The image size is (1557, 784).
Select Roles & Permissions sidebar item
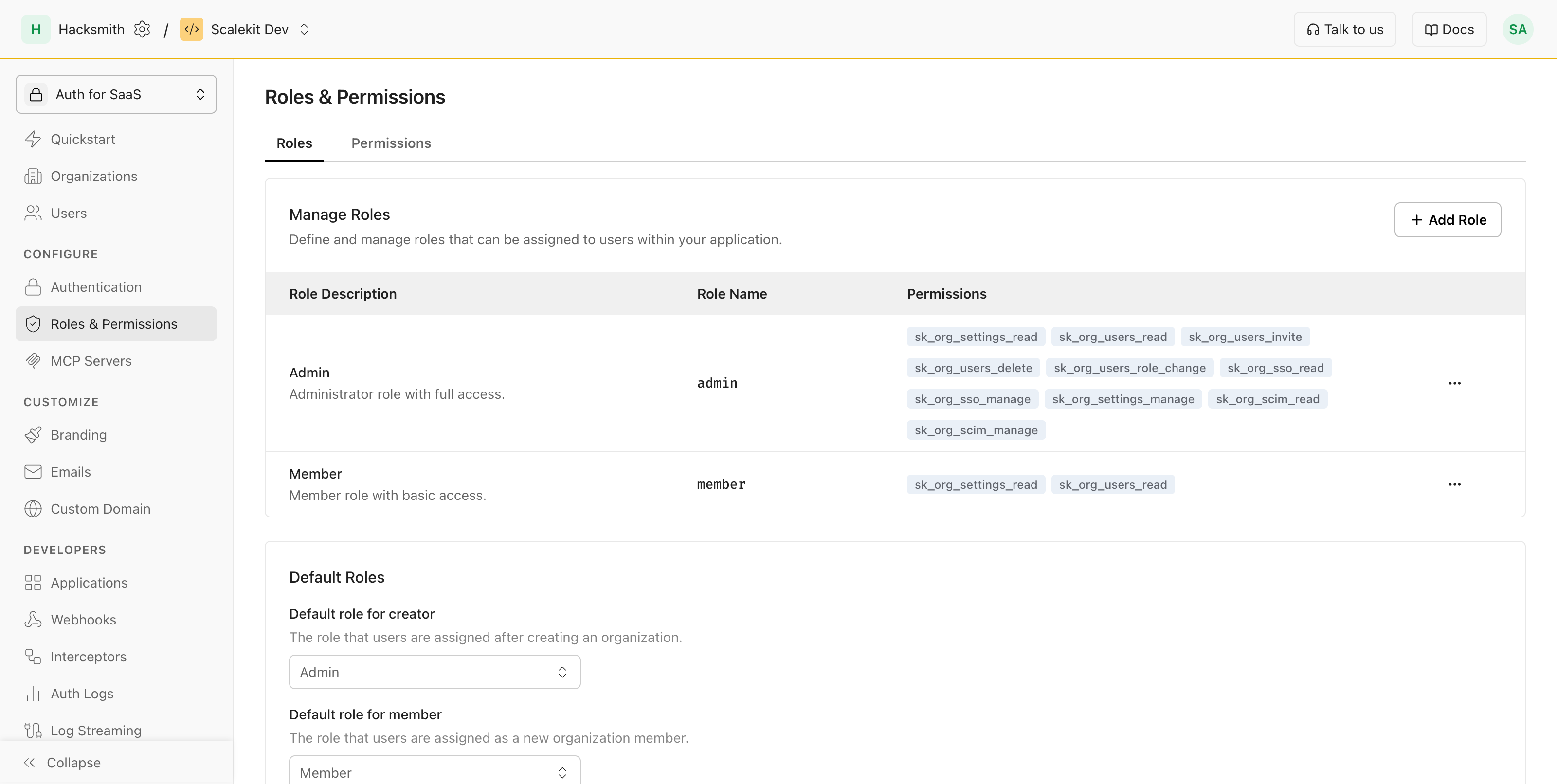(116, 324)
